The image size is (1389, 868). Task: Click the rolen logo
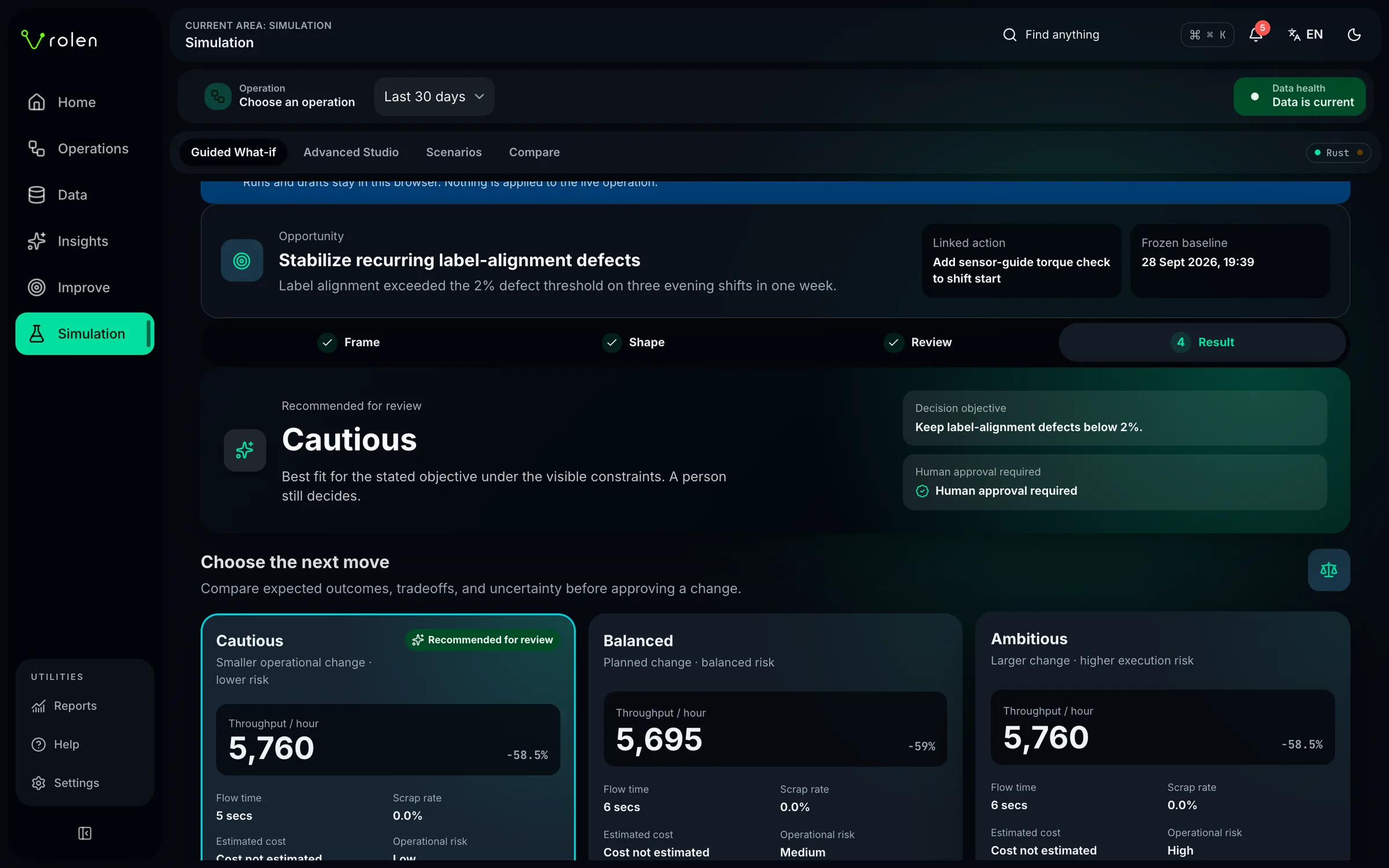[59, 40]
